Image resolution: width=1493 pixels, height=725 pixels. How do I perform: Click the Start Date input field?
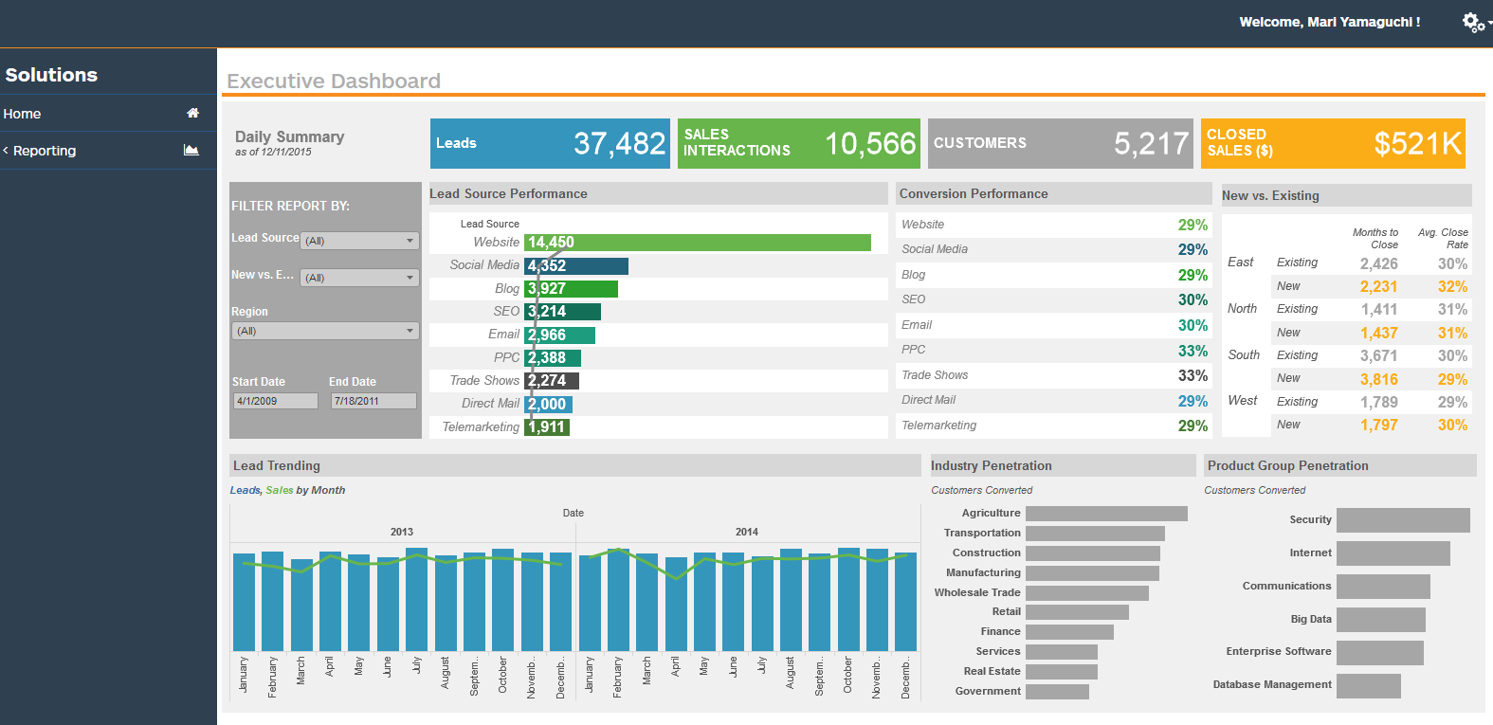click(x=275, y=401)
